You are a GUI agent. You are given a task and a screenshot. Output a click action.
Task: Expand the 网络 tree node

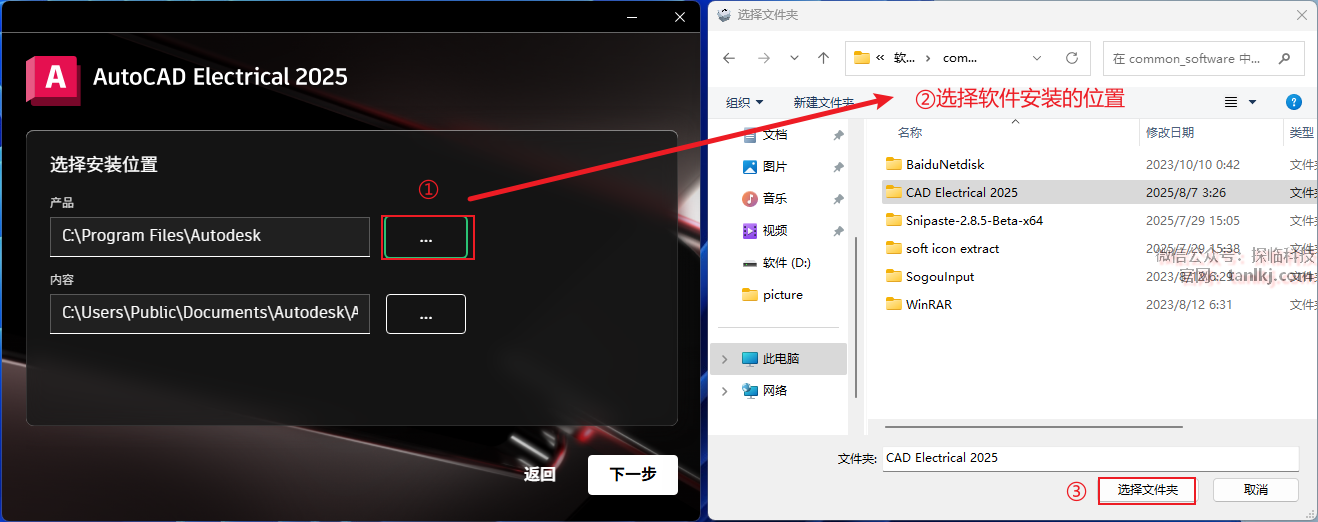coord(725,391)
